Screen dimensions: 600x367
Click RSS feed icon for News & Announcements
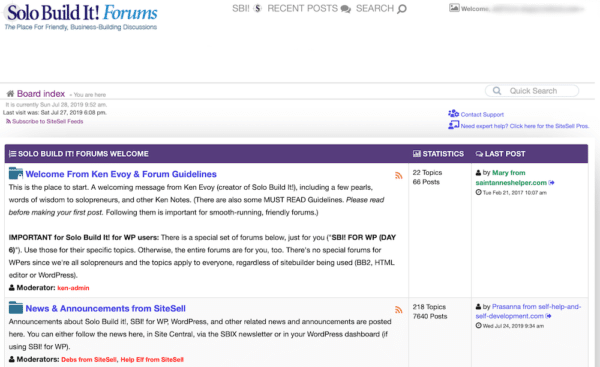pyautogui.click(x=399, y=310)
